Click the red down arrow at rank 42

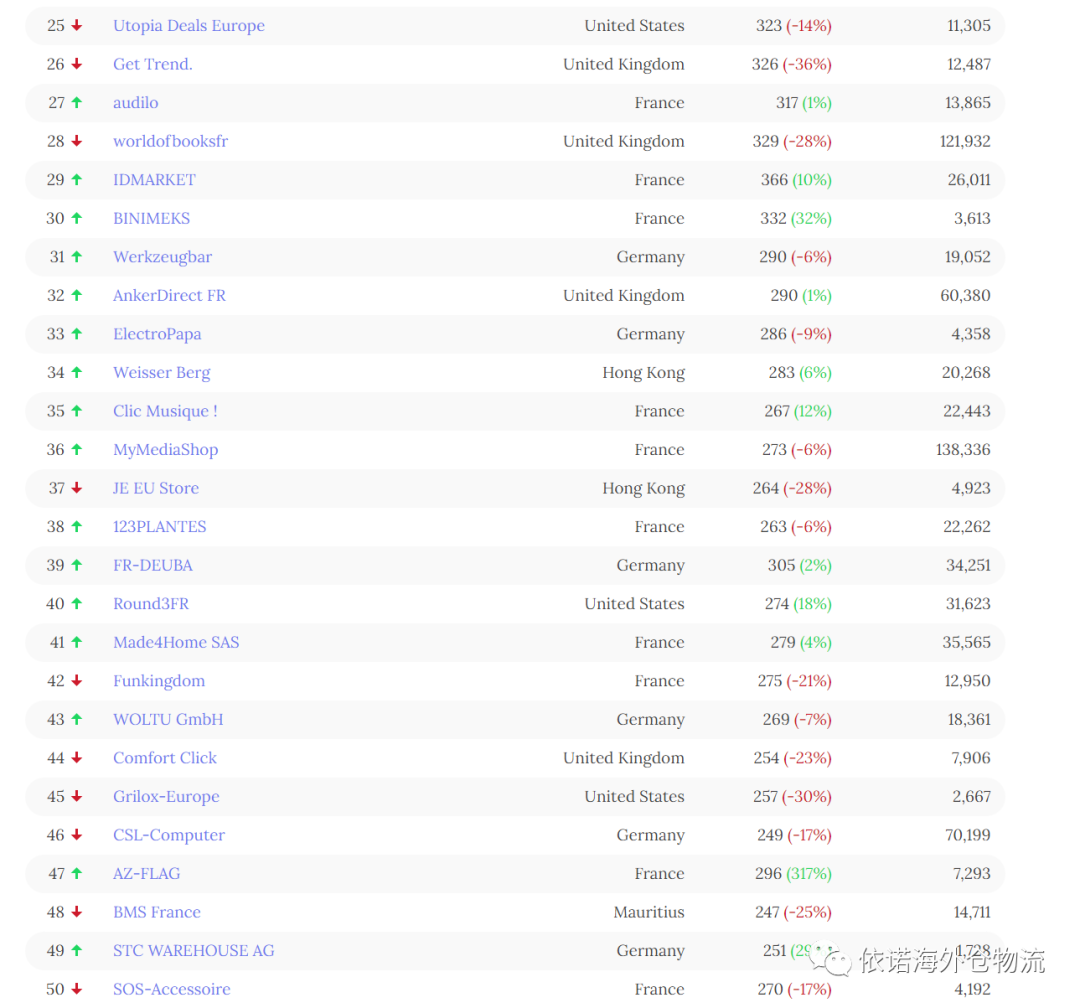pos(76,681)
